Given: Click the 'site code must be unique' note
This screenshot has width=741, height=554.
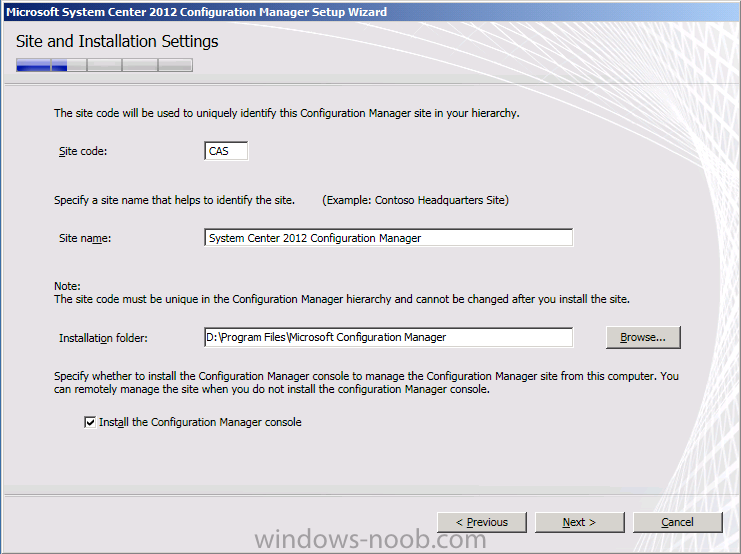Looking at the screenshot, I should tap(342, 299).
